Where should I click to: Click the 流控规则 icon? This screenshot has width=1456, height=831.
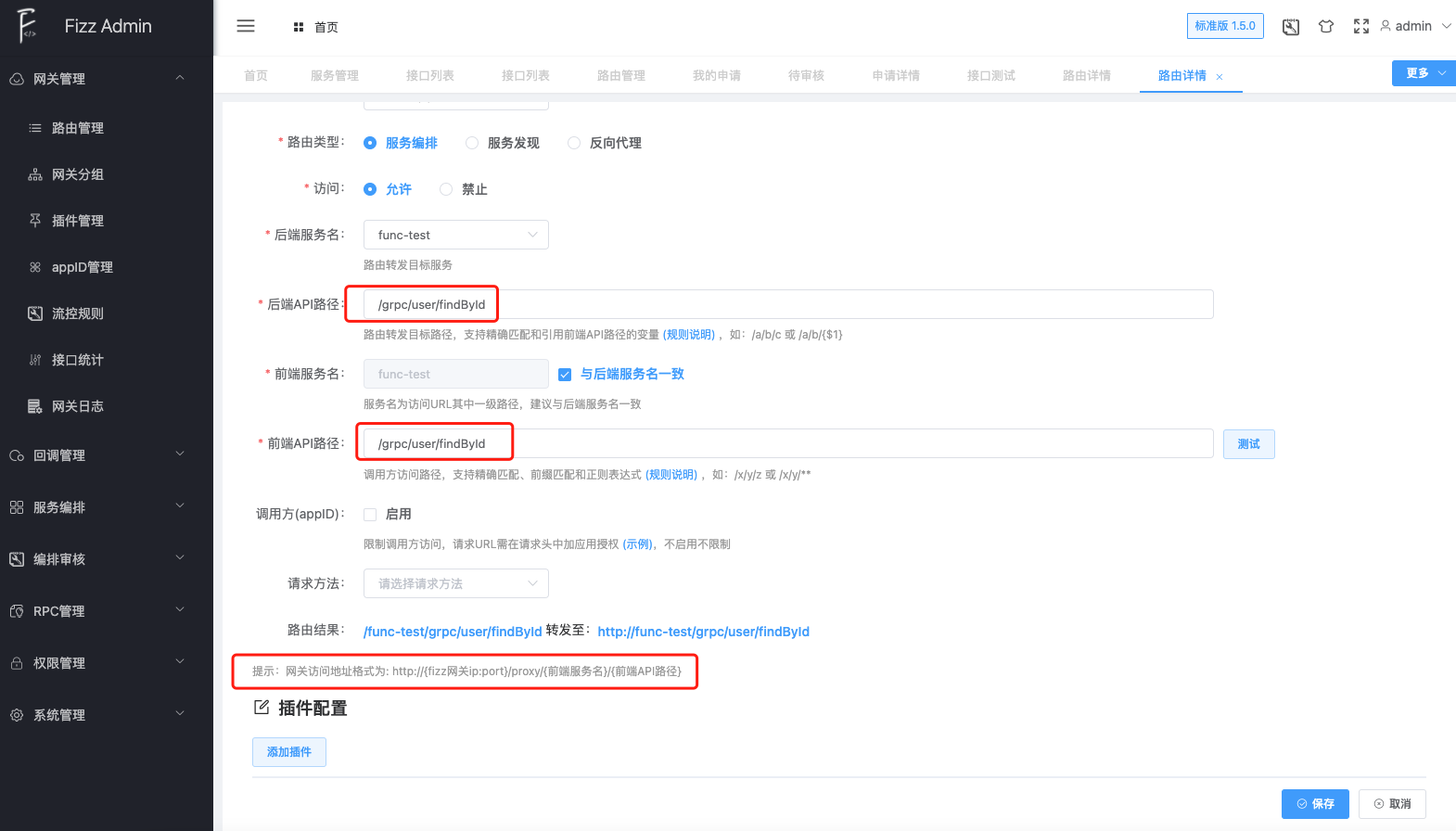35,313
